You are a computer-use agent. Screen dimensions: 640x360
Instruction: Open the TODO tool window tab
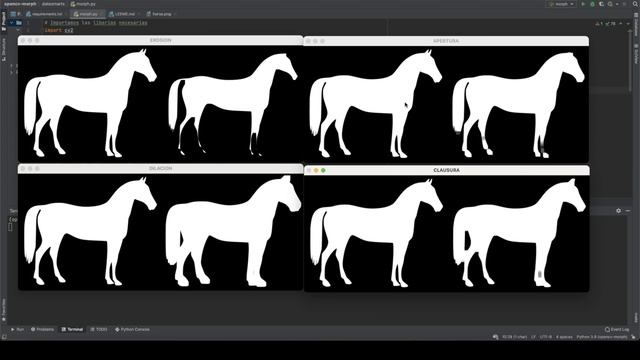[99, 329]
